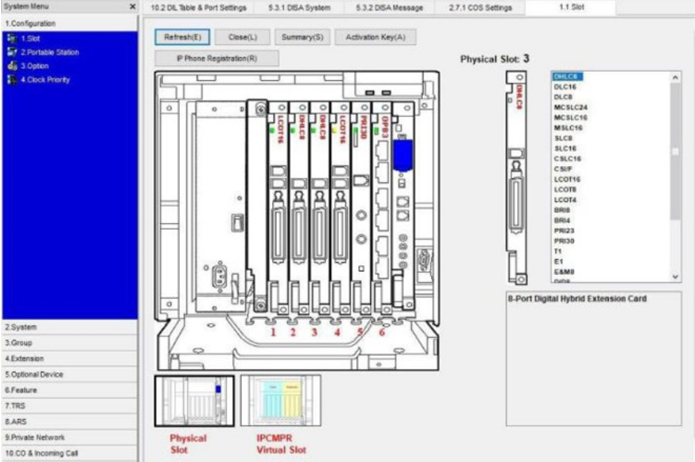Select the OPB3 card in slot 6

(382, 206)
